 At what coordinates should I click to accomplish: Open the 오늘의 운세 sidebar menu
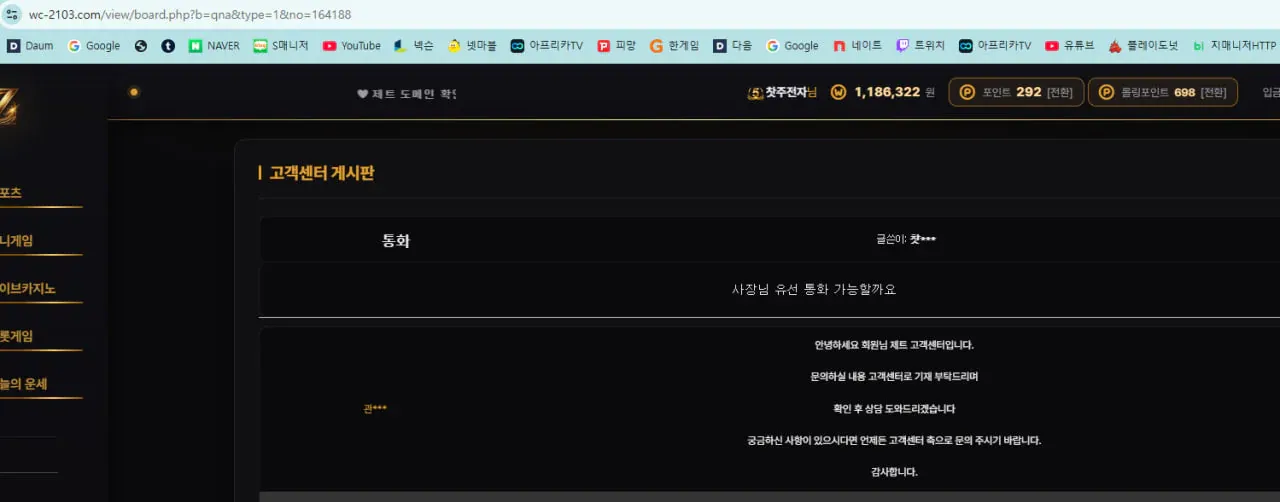click(x=24, y=384)
